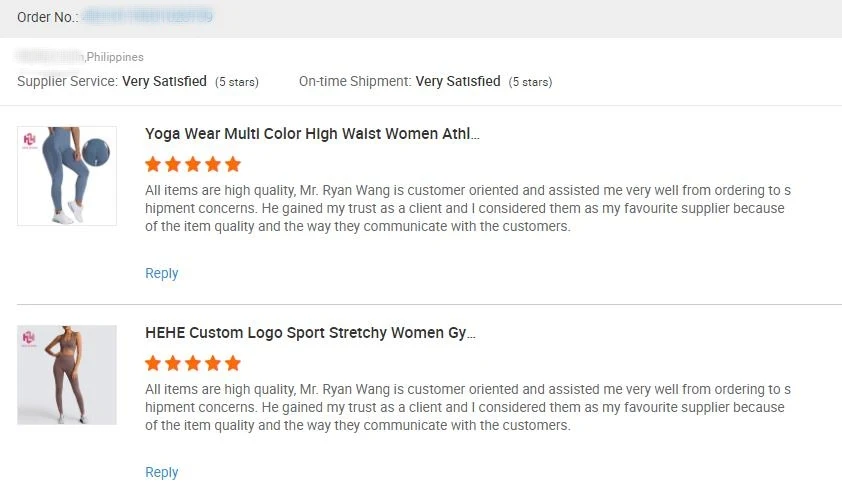Click last star of HEHE Custom Logo rating

[233, 363]
